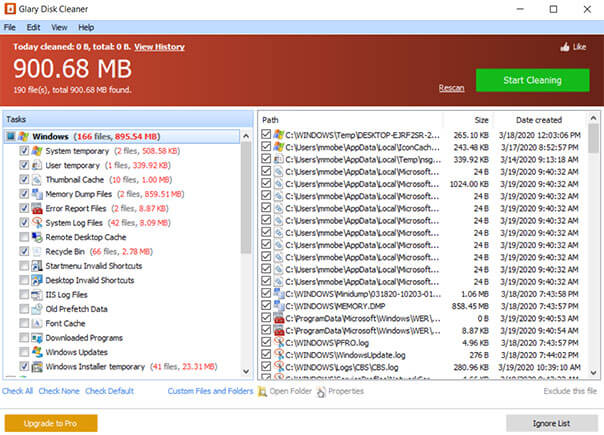
Task: Open the View menu
Action: point(59,27)
